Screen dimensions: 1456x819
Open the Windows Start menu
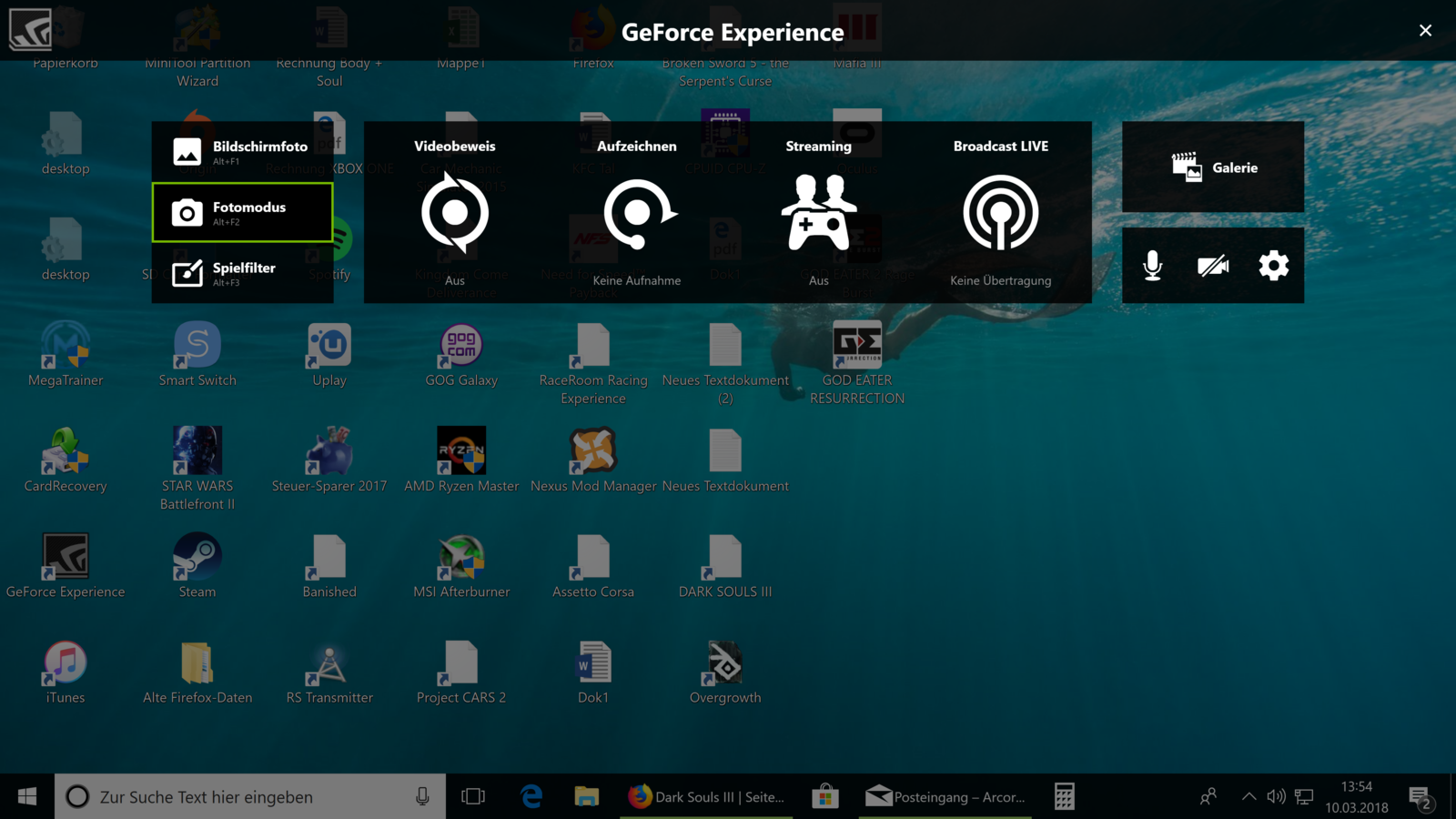[27, 796]
